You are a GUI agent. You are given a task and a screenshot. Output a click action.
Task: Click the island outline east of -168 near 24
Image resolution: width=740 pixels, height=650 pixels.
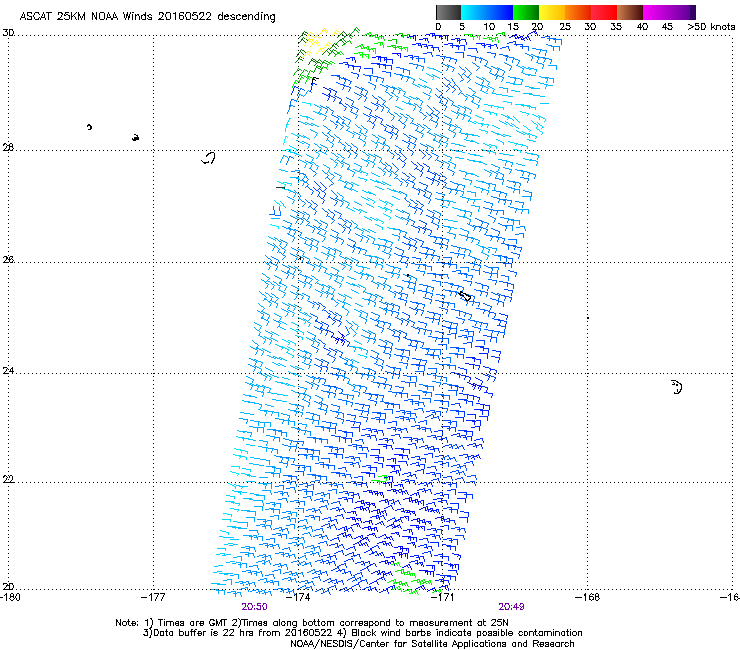click(677, 387)
